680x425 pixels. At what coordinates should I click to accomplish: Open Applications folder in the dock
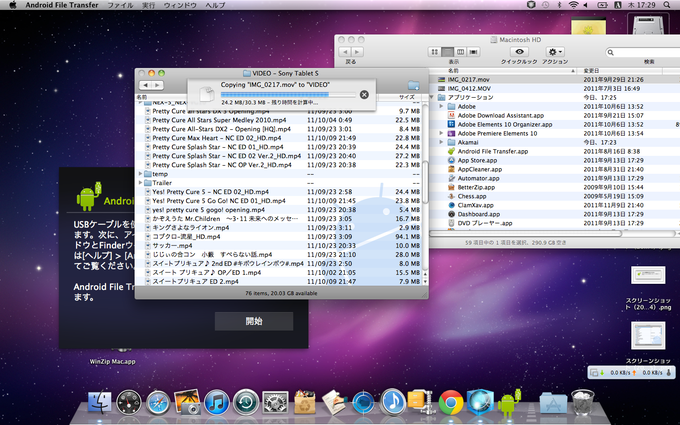pos(553,404)
